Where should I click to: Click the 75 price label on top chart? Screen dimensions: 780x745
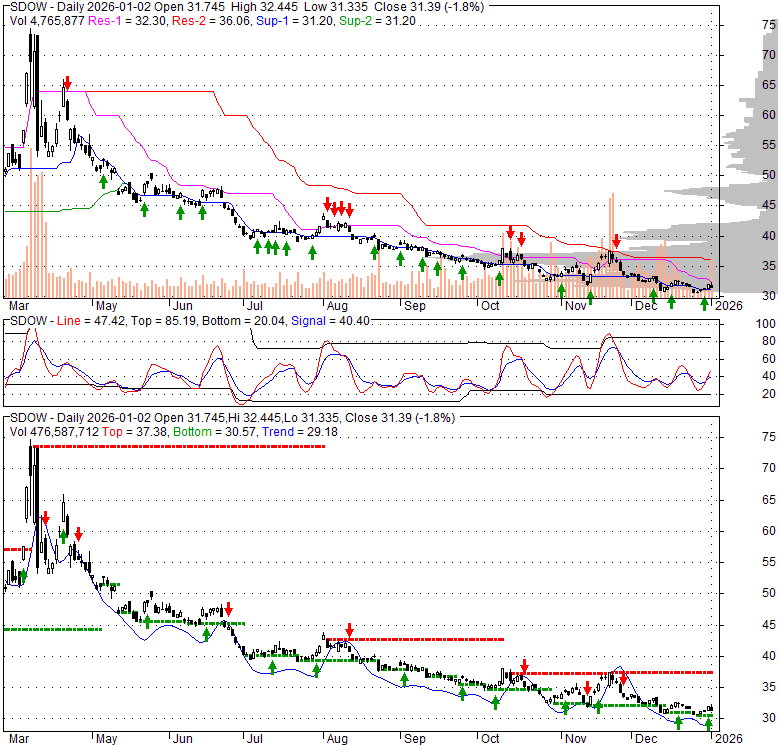[x=769, y=25]
